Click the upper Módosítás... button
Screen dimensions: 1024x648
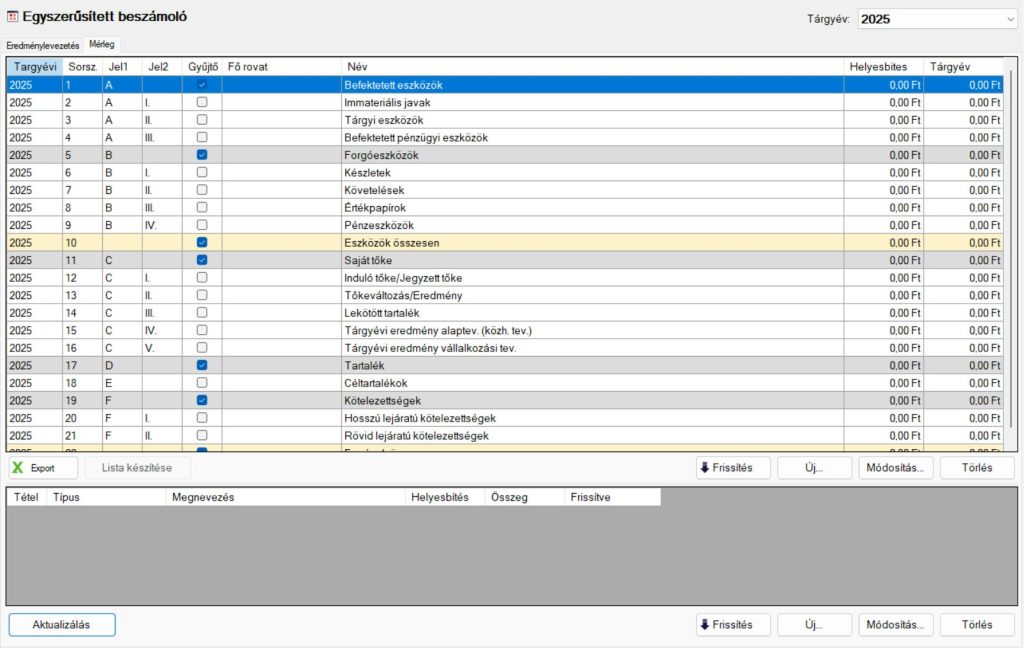click(x=895, y=468)
